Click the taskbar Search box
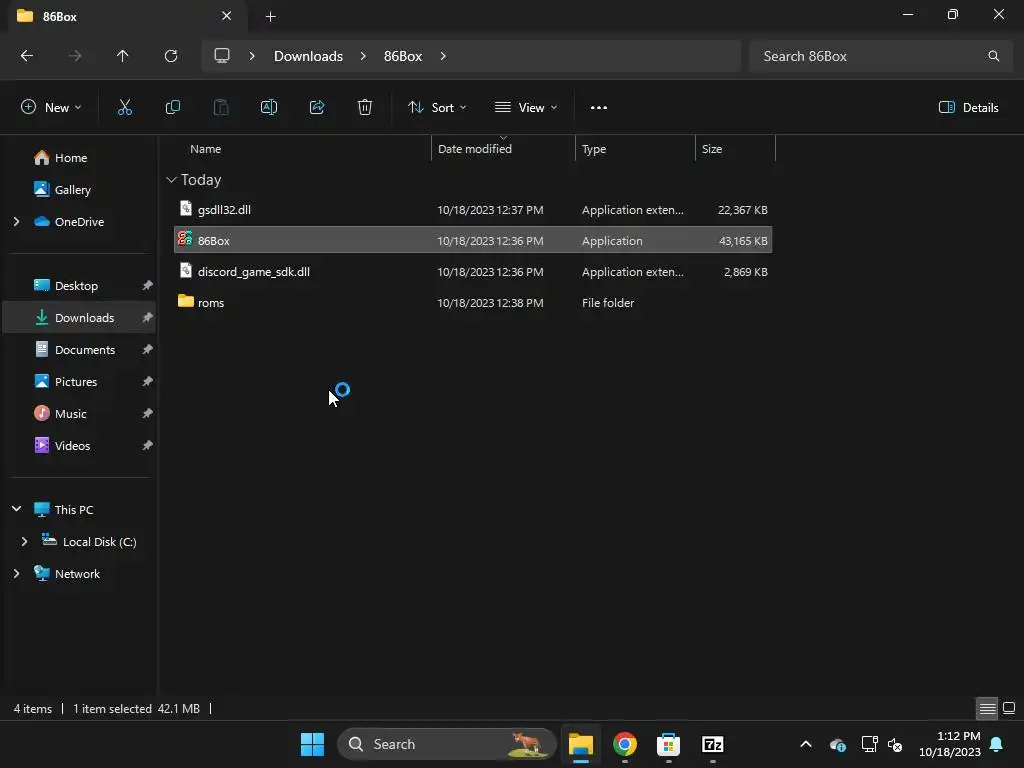Screen dimensions: 1024x768 447,744
